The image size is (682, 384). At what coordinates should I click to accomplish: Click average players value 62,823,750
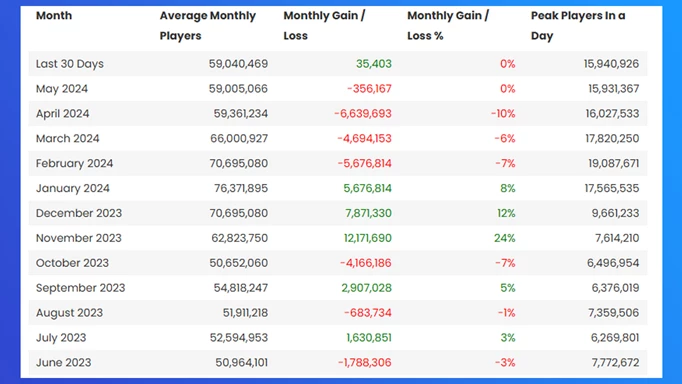(240, 238)
